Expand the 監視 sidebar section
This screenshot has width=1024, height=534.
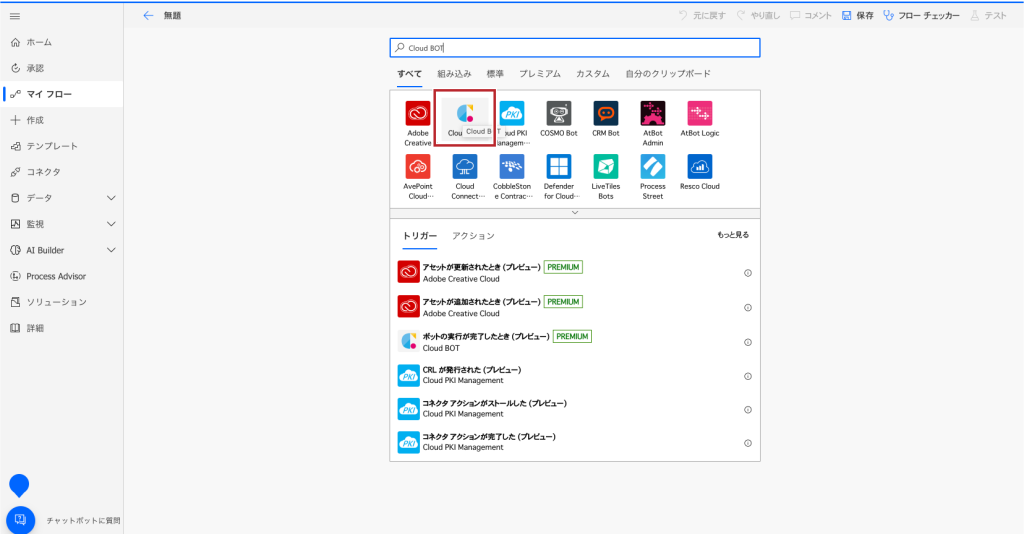(x=111, y=224)
